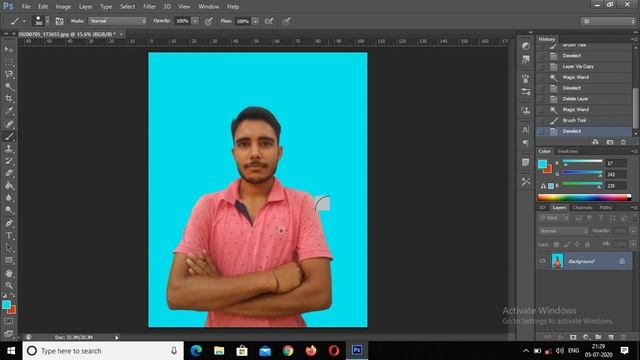Viewport: 640px width, 360px height.
Task: Toggle Background layer visibility eye
Action: coord(542,261)
